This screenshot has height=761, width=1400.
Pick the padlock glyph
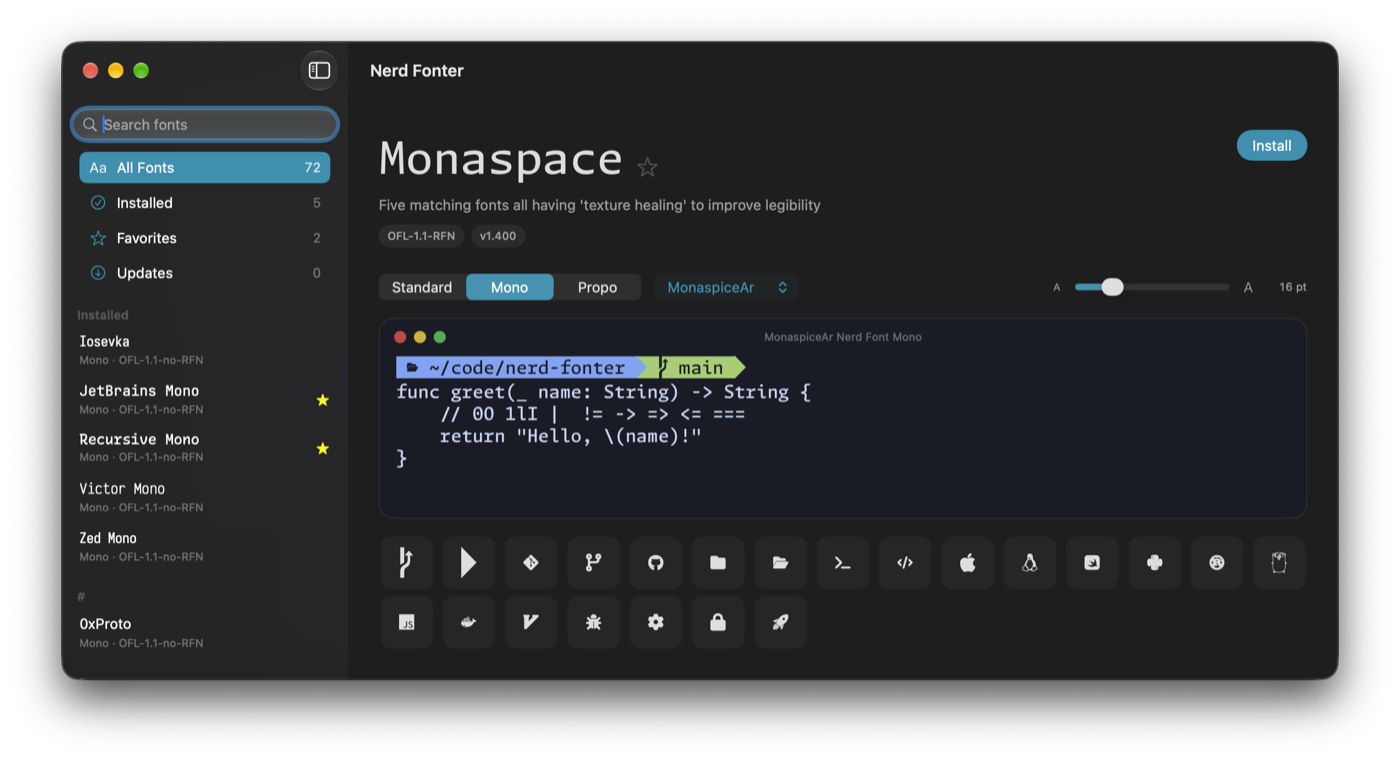click(x=718, y=623)
